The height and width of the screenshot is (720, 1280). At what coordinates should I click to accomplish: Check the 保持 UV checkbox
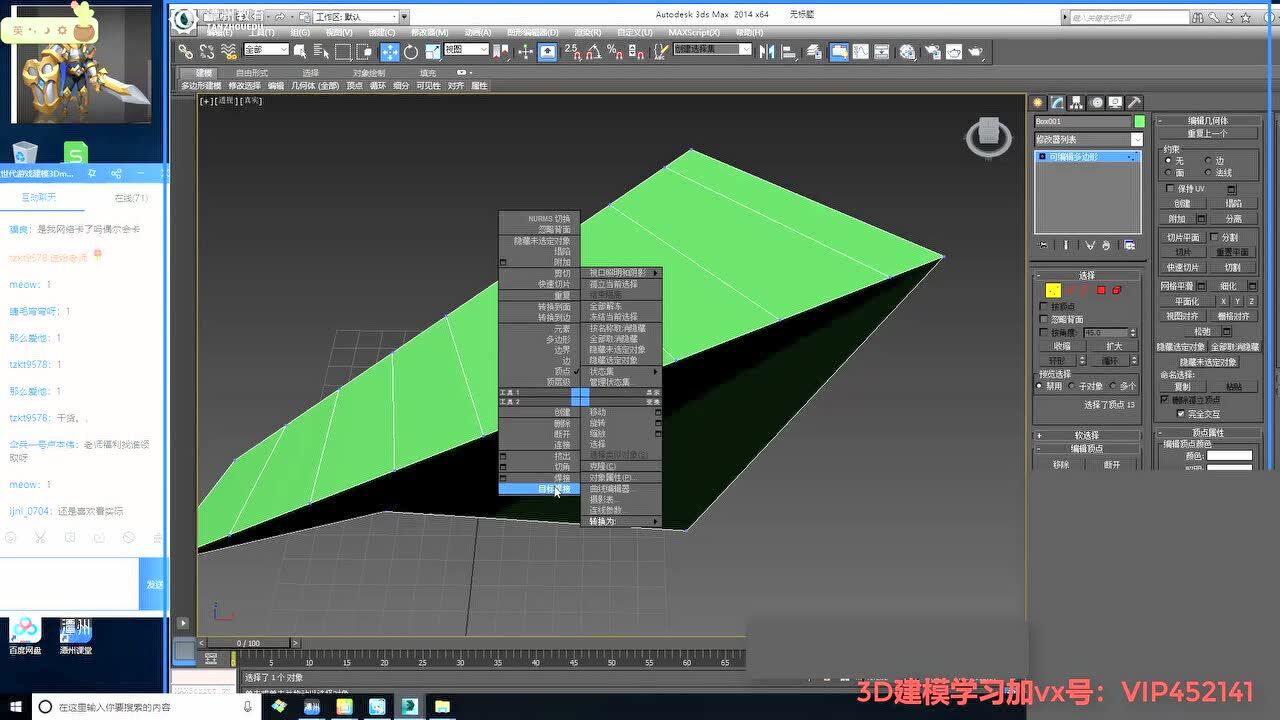[1169, 189]
